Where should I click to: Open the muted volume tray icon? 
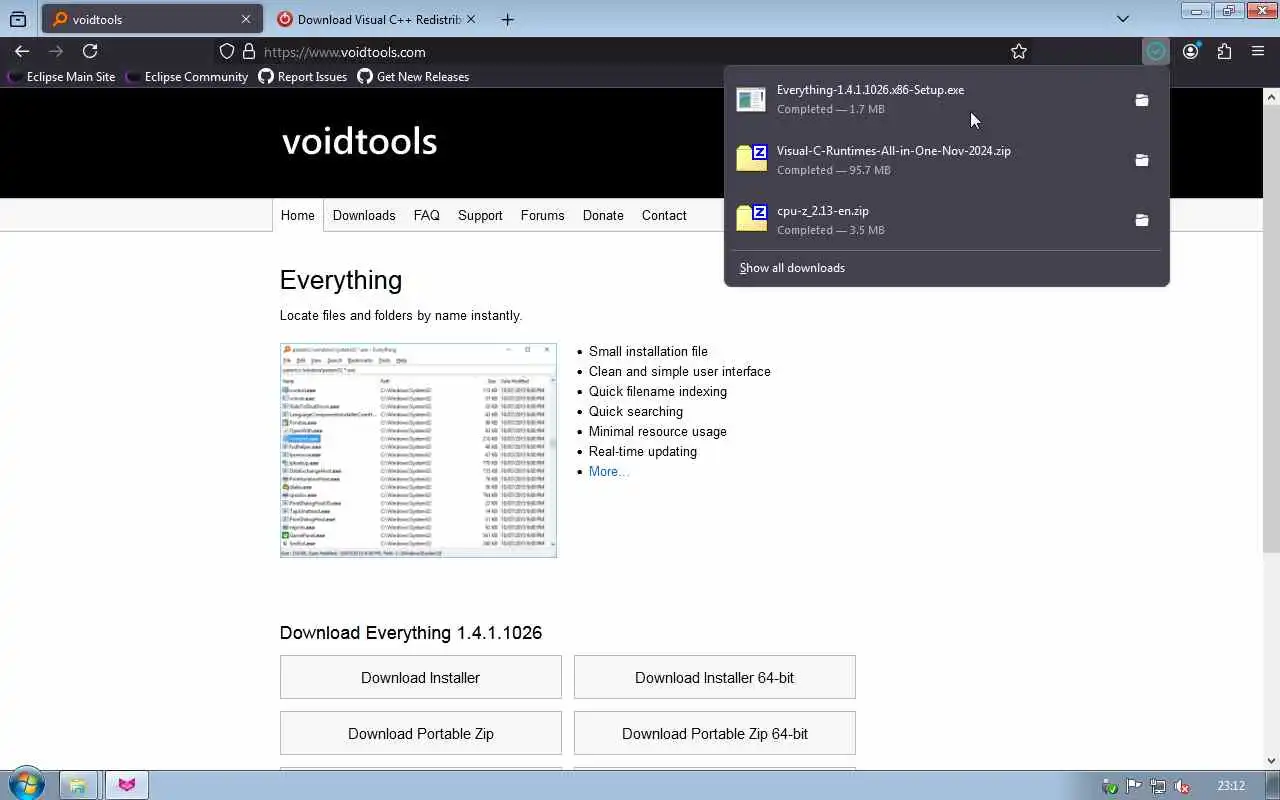coord(1182,786)
